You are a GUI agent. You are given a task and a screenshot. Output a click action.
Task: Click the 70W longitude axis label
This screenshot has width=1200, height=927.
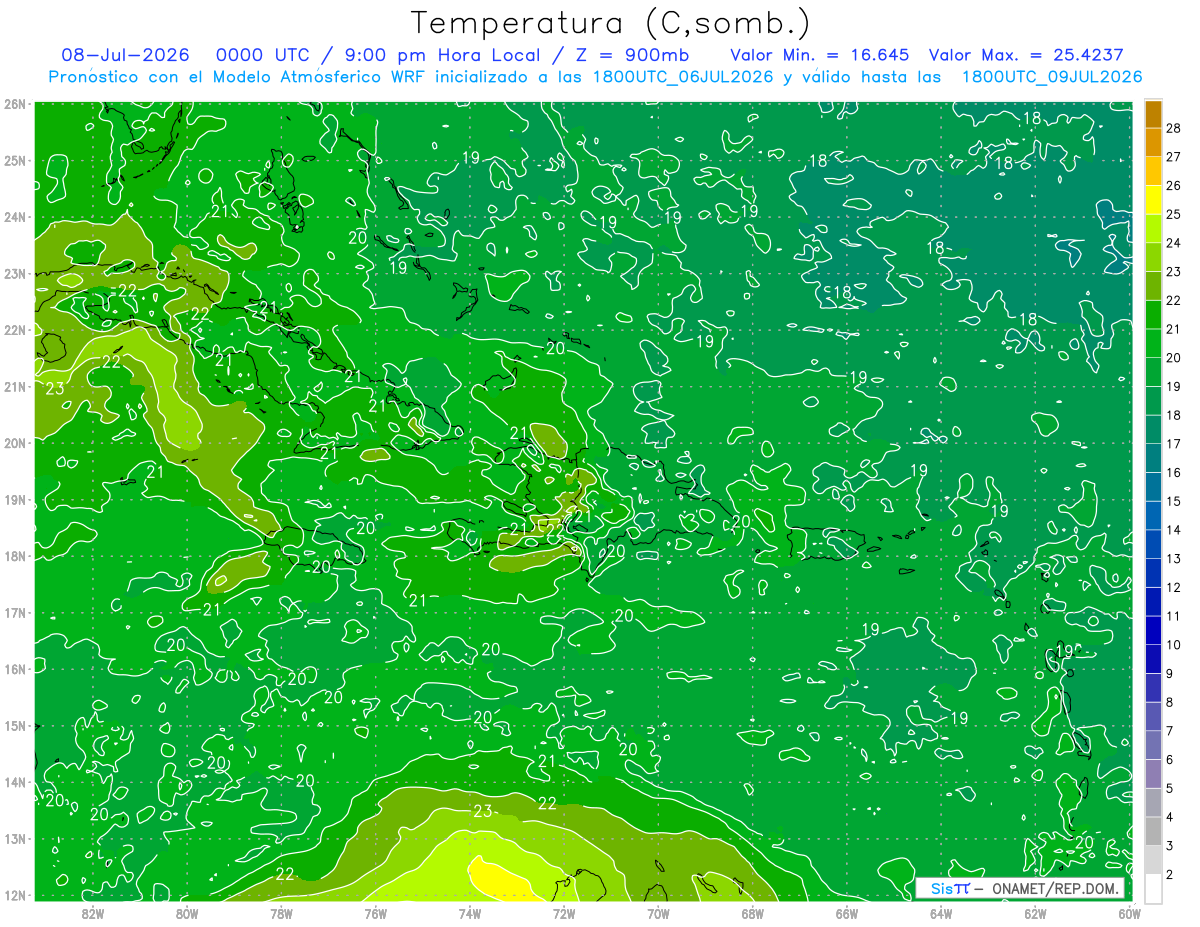[x=658, y=913]
